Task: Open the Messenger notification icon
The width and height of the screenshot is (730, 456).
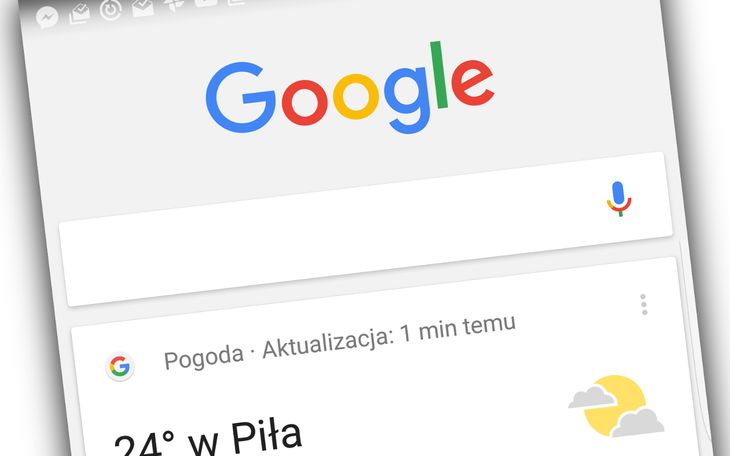Action: click(x=47, y=18)
